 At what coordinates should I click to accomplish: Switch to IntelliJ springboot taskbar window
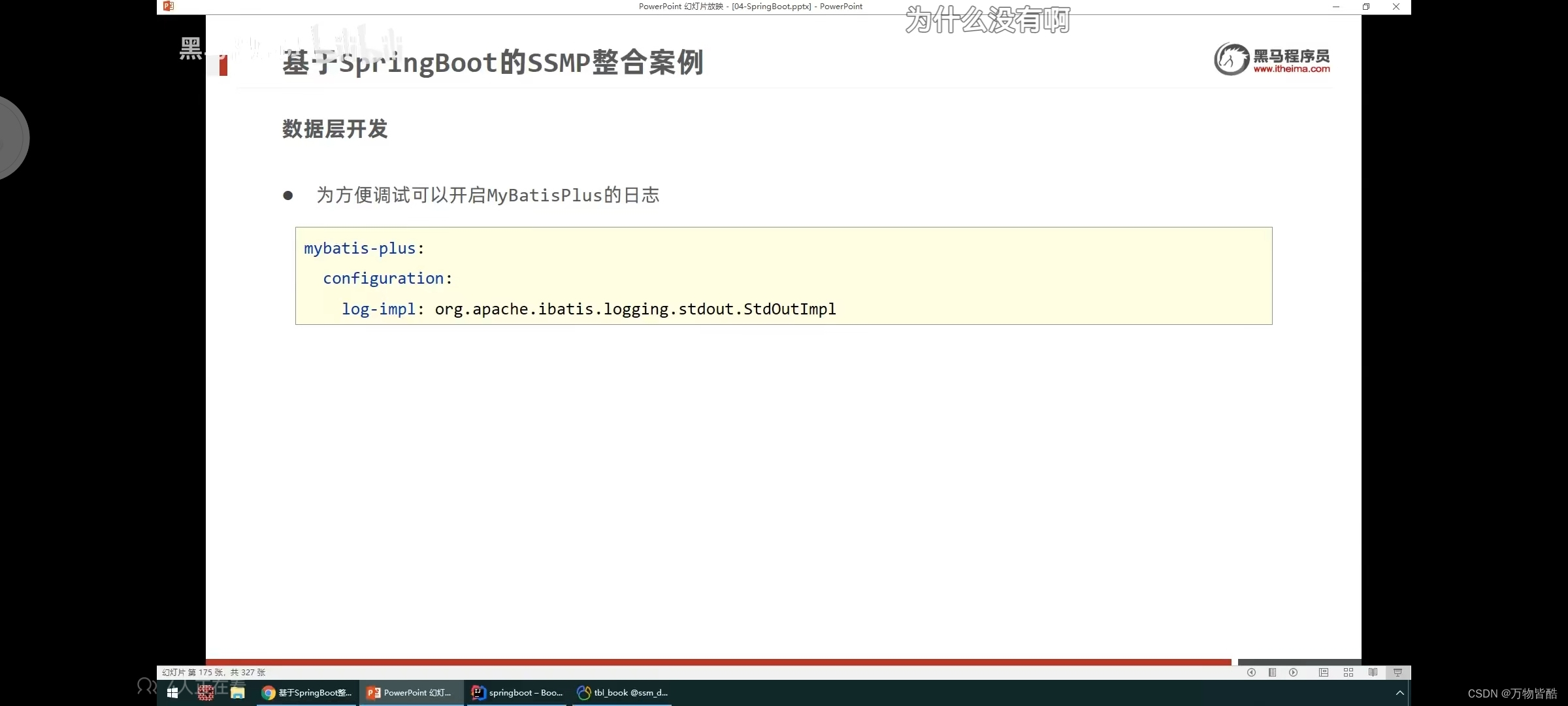(x=517, y=693)
